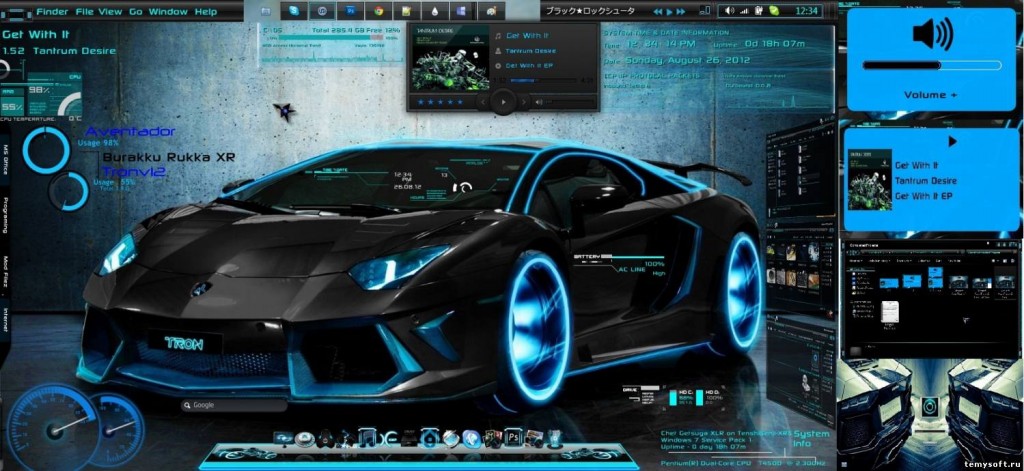The height and width of the screenshot is (471, 1024).
Task: Open the File menu
Action: [85, 12]
